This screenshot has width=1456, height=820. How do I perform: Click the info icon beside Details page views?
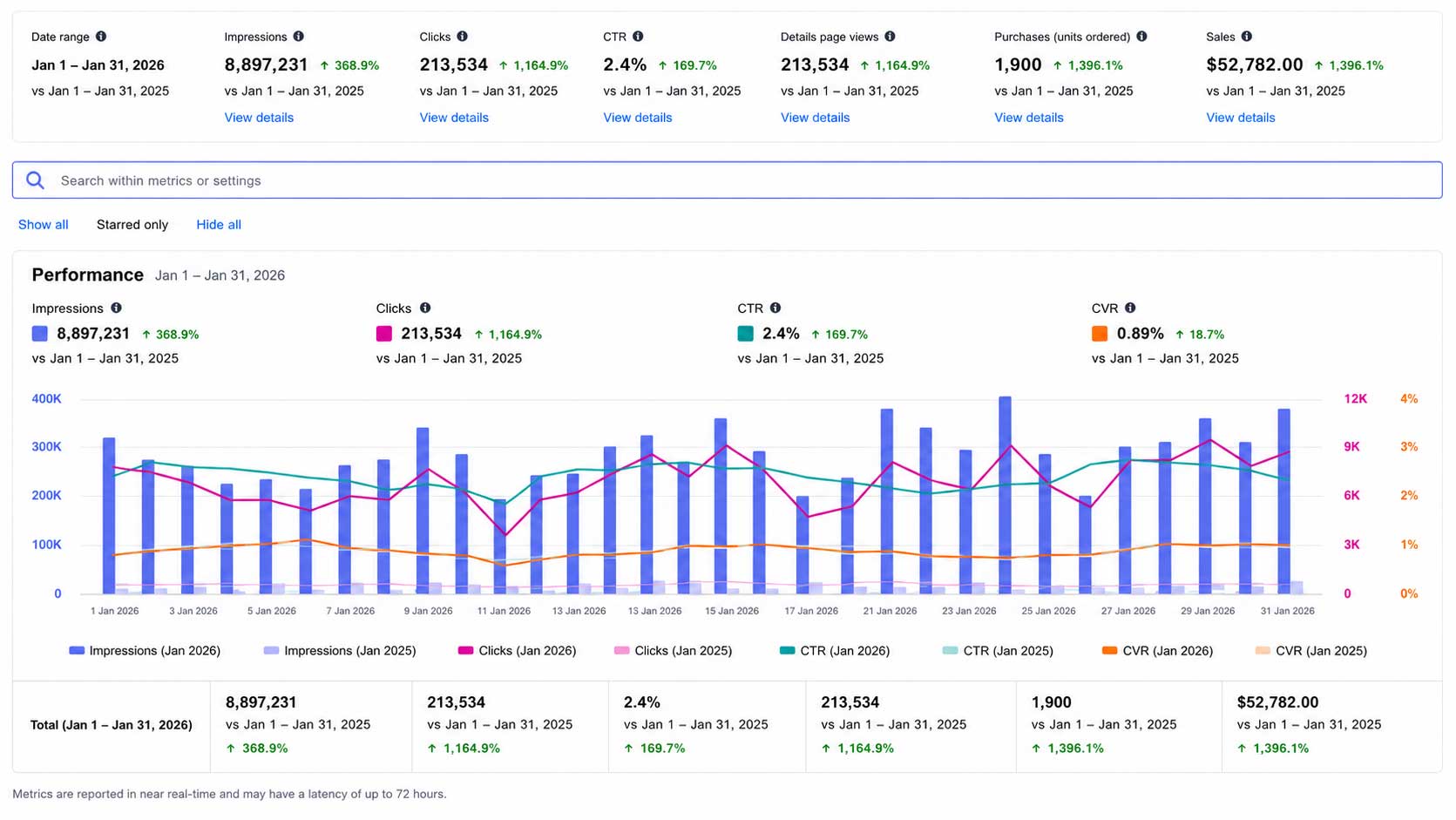click(x=891, y=37)
